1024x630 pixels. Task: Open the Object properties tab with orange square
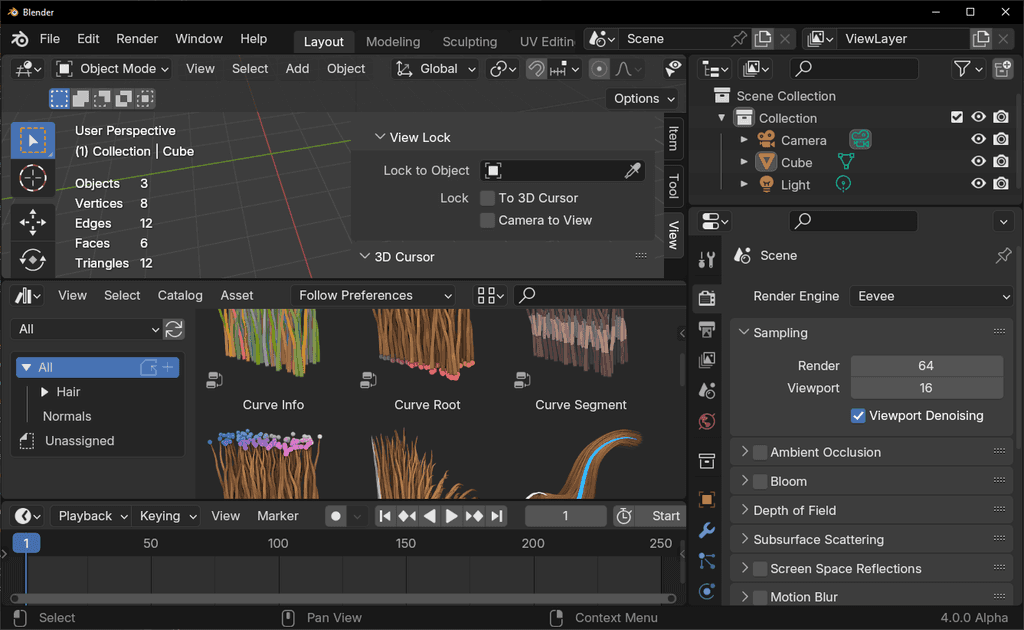click(707, 500)
